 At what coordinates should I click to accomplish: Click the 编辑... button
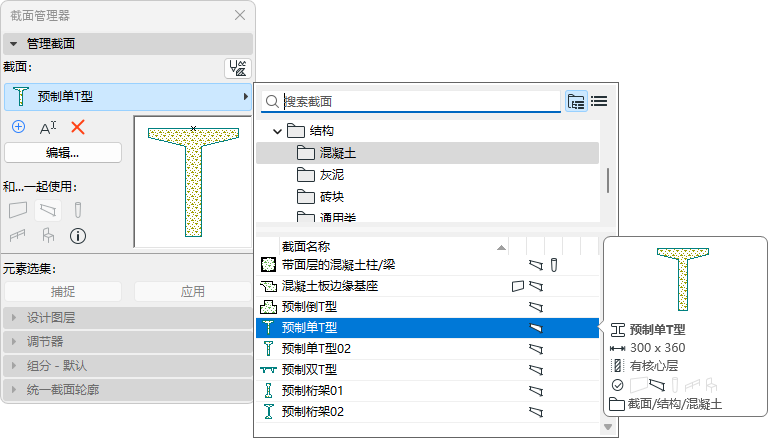[63, 153]
